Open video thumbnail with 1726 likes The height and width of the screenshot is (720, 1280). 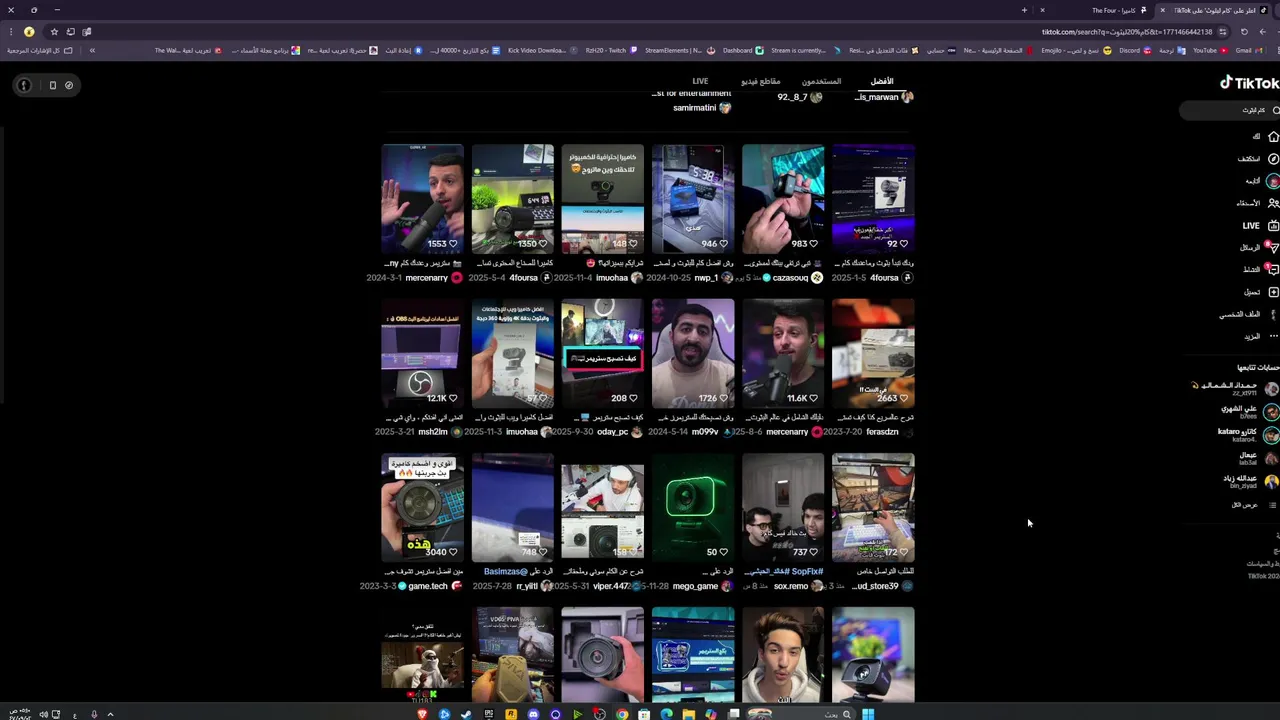click(693, 353)
